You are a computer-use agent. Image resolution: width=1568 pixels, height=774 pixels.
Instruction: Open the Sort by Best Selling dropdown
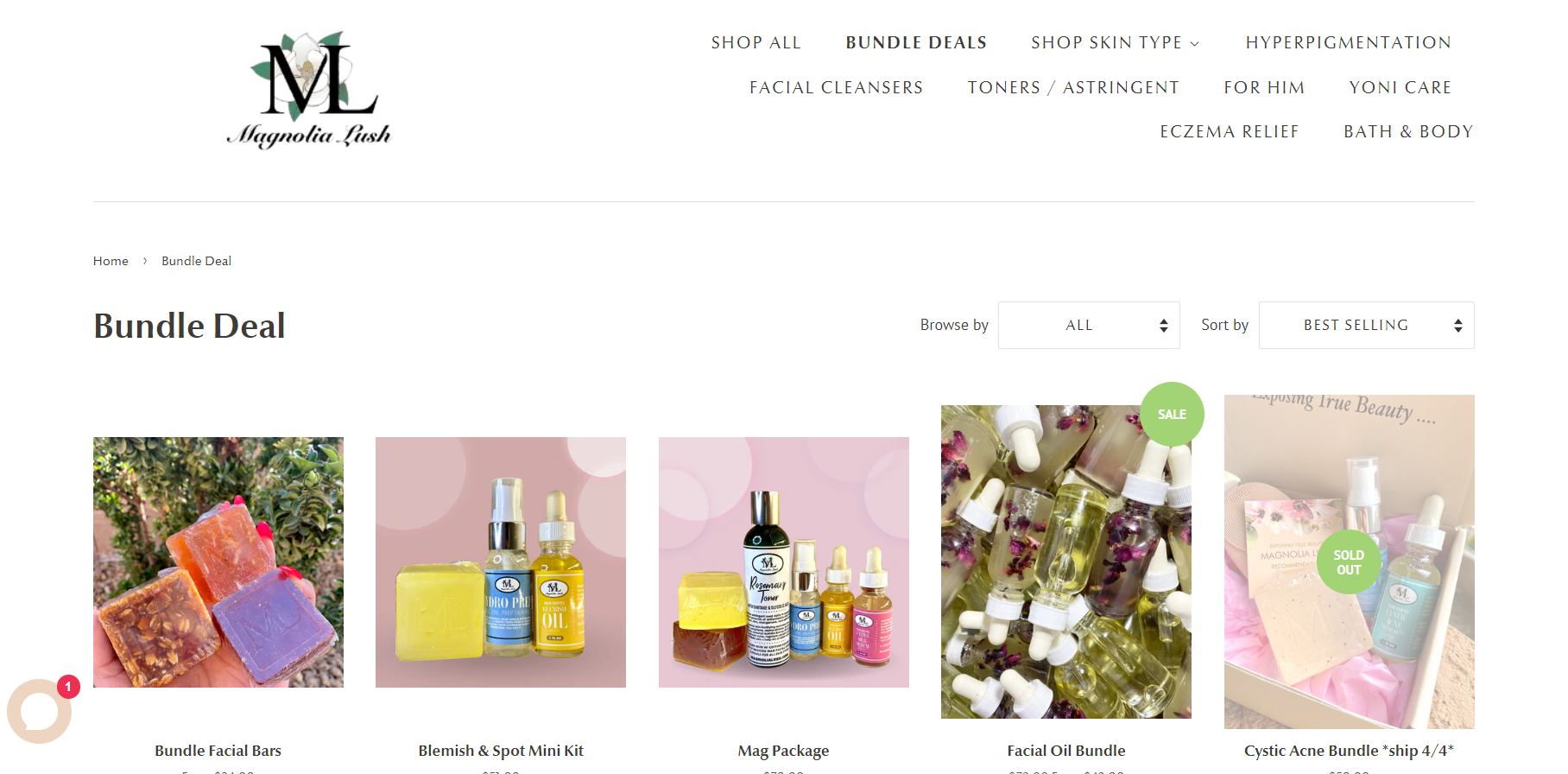[x=1366, y=325]
